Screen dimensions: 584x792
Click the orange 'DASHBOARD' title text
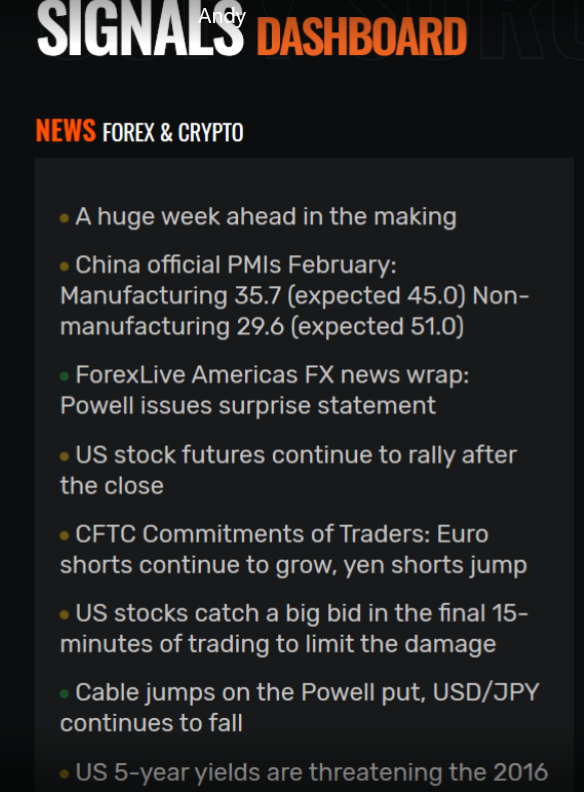[x=362, y=36]
